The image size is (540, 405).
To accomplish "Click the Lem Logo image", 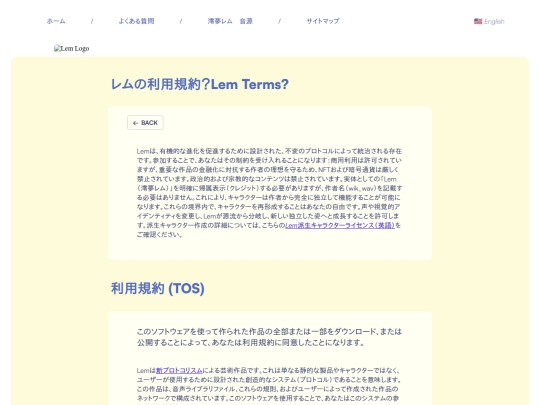I will pyautogui.click(x=72, y=49).
